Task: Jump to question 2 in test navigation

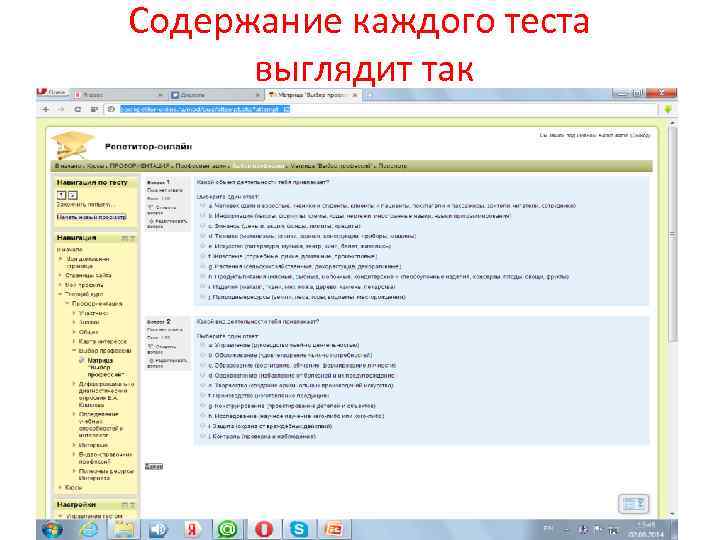Action: (73, 195)
